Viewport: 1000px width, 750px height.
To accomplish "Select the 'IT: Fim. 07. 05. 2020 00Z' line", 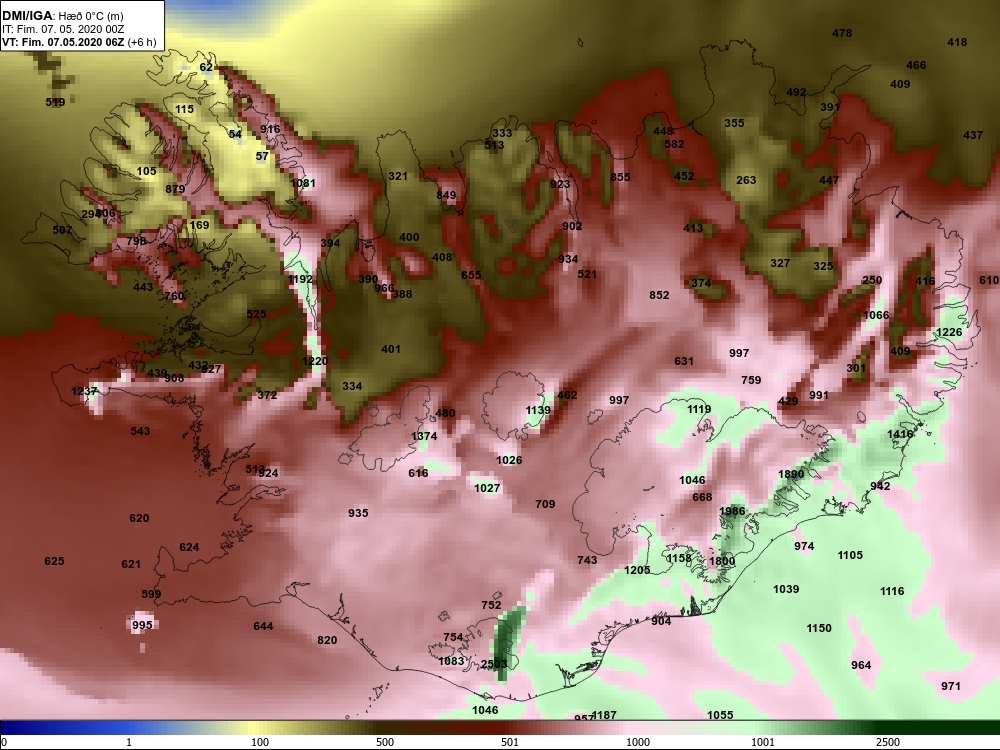I will click(61, 29).
